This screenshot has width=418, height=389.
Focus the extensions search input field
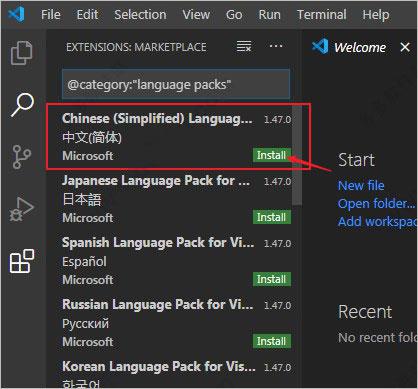click(176, 85)
